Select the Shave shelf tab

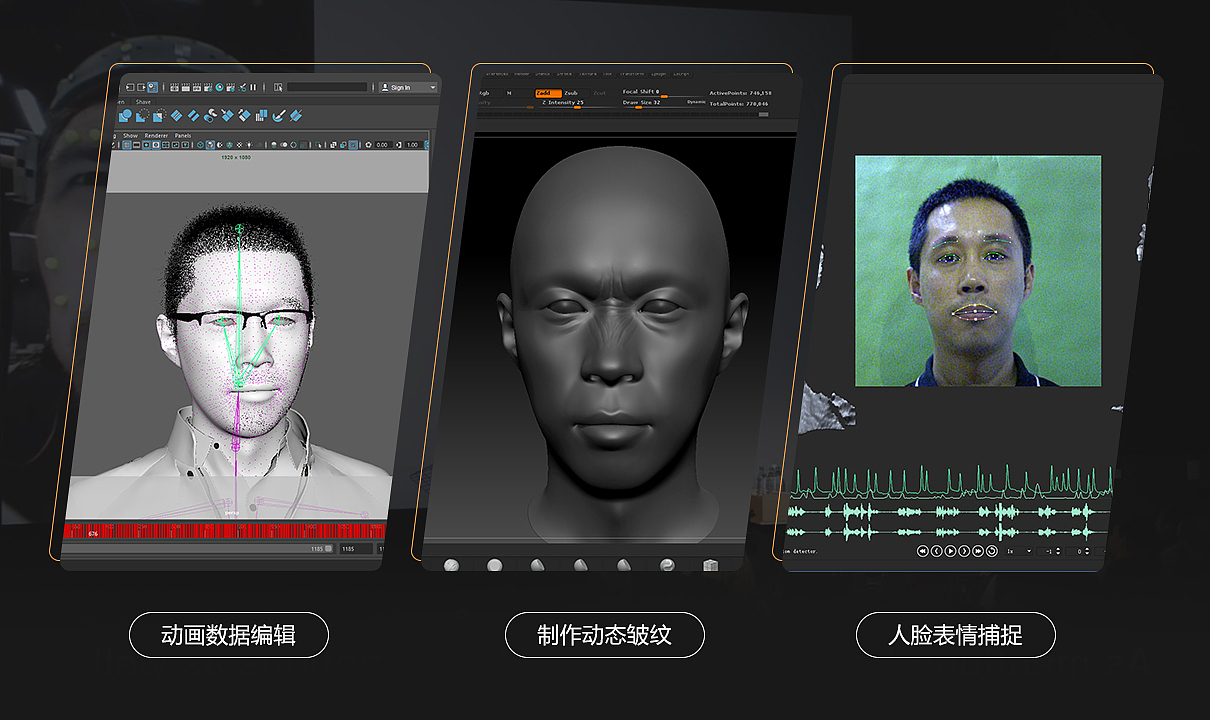[143, 102]
